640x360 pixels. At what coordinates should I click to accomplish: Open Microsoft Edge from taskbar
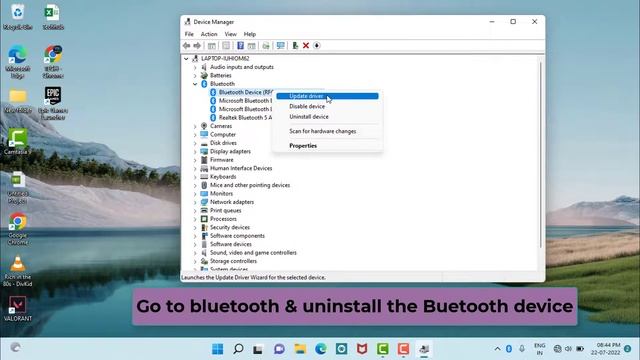tap(321, 349)
